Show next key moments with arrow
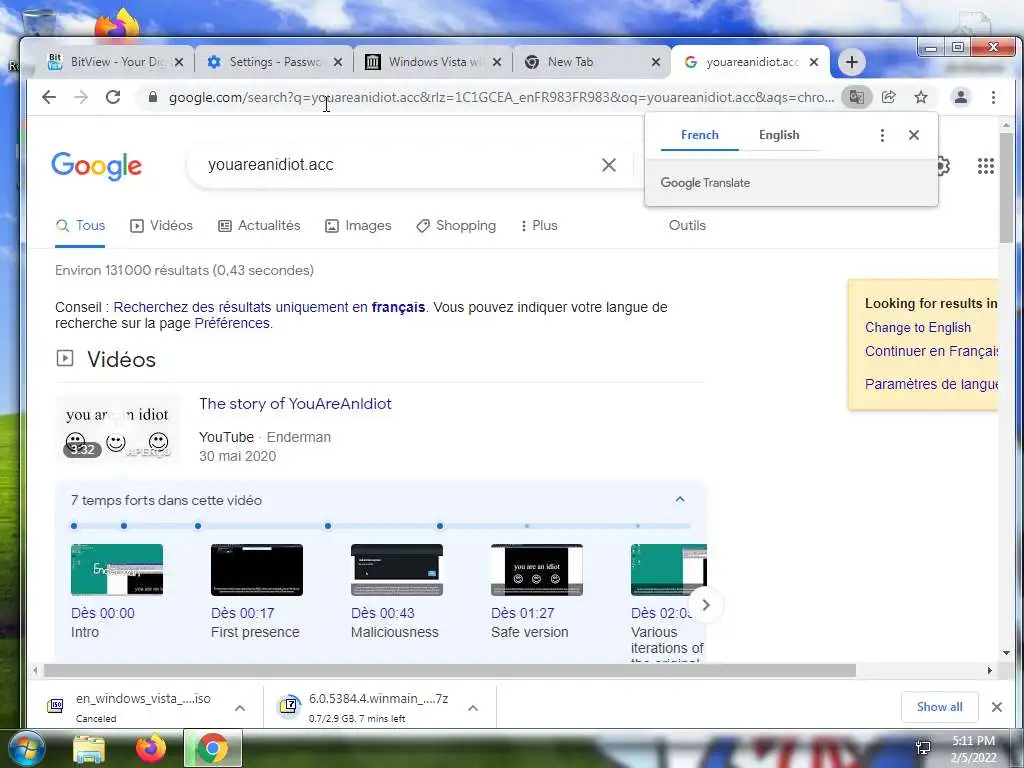This screenshot has height=768, width=1024. pos(705,605)
